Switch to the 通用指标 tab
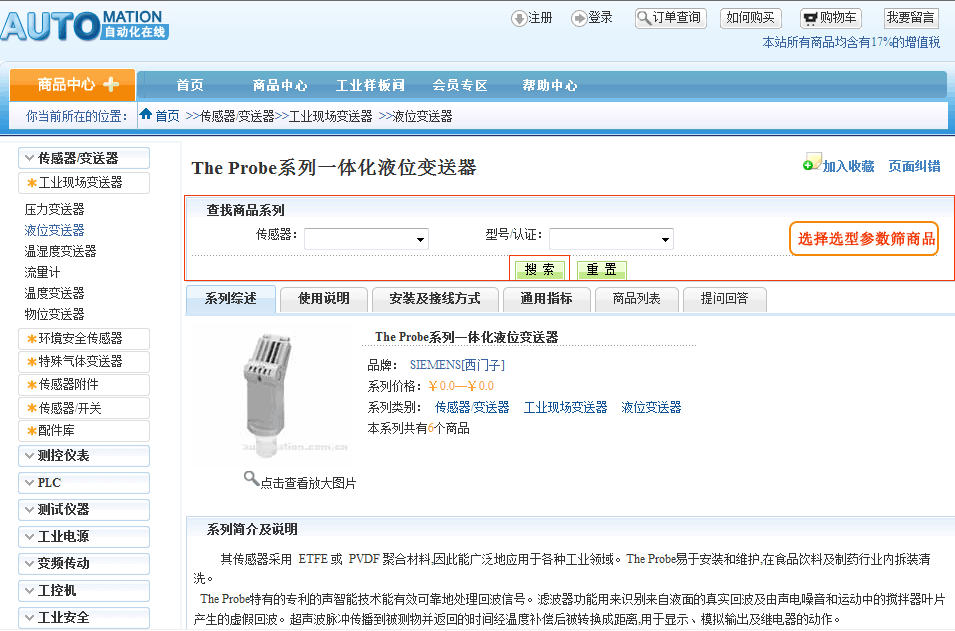 pos(546,299)
